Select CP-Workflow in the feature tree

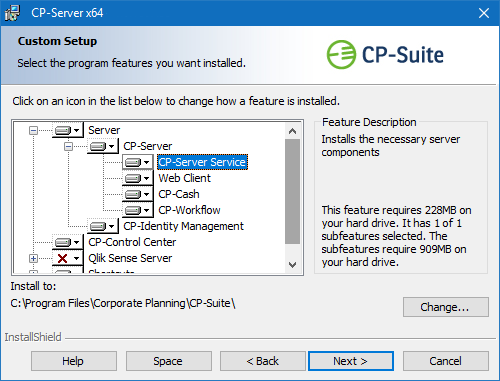pos(189,210)
